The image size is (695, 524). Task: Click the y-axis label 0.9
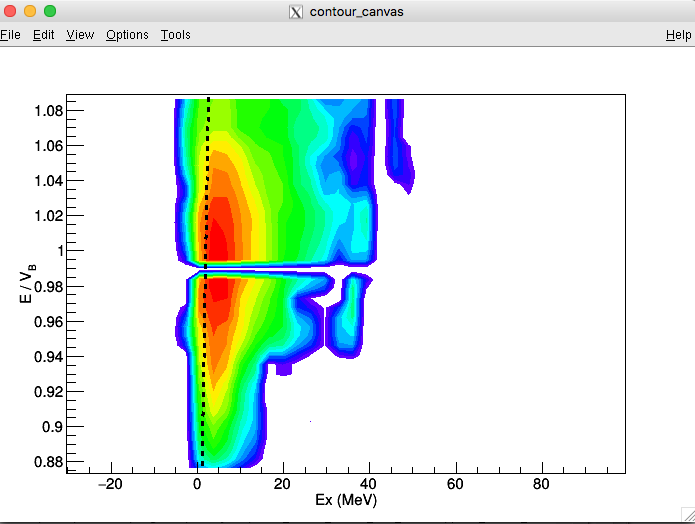pyautogui.click(x=53, y=427)
